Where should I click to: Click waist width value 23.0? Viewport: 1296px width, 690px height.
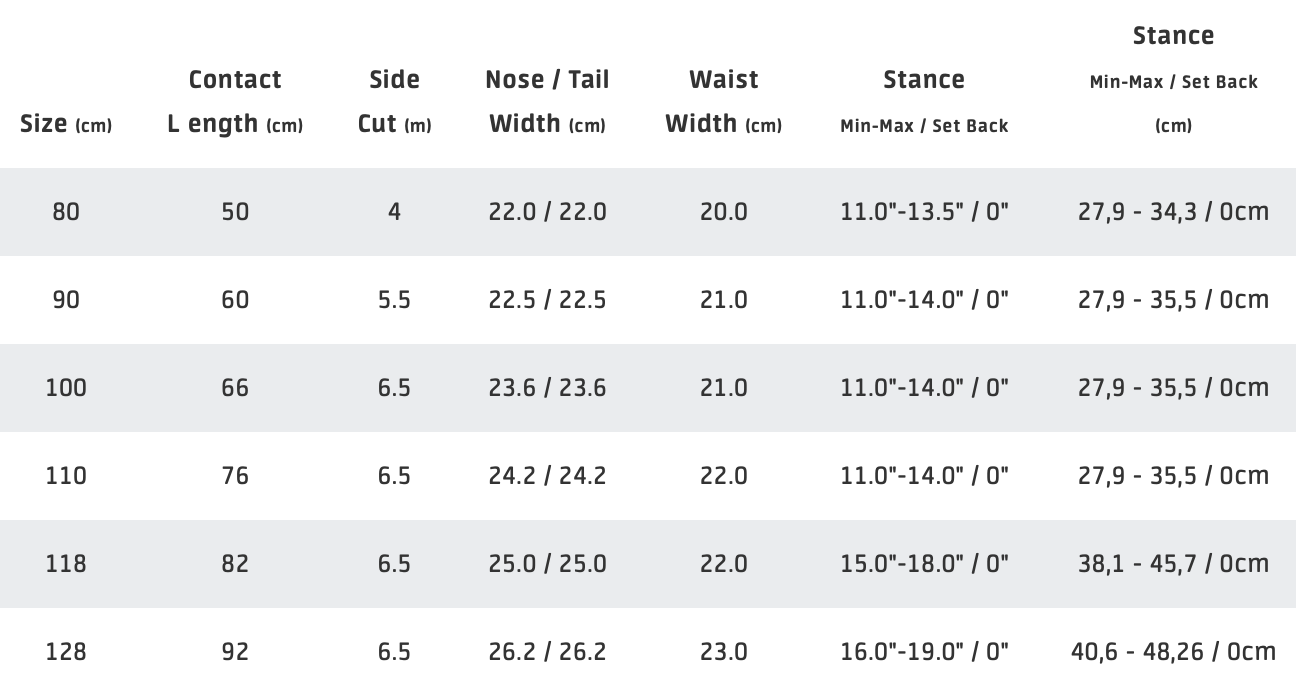[723, 652]
